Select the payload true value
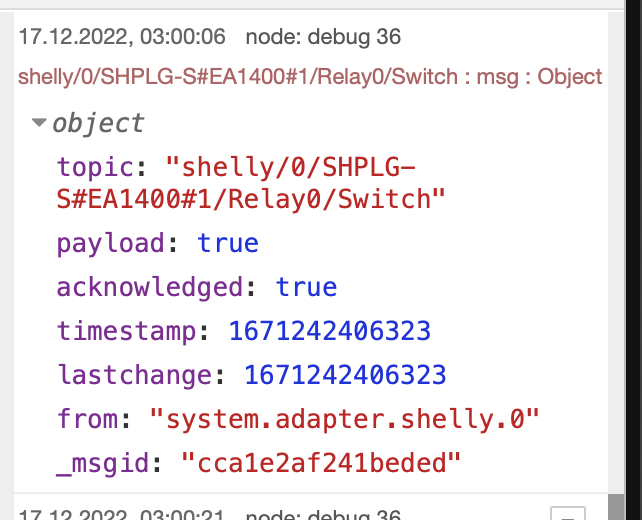The image size is (642, 520). tap(228, 244)
